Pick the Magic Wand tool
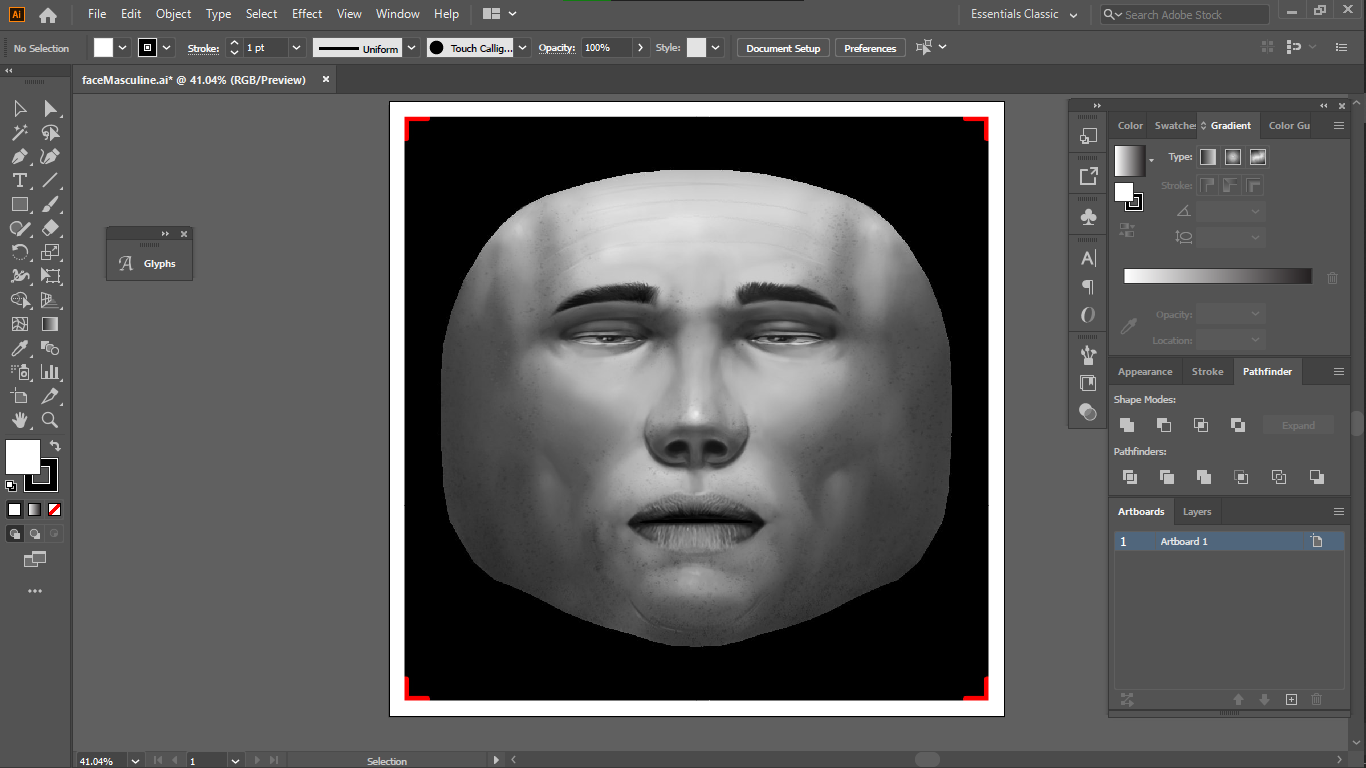 pyautogui.click(x=20, y=132)
